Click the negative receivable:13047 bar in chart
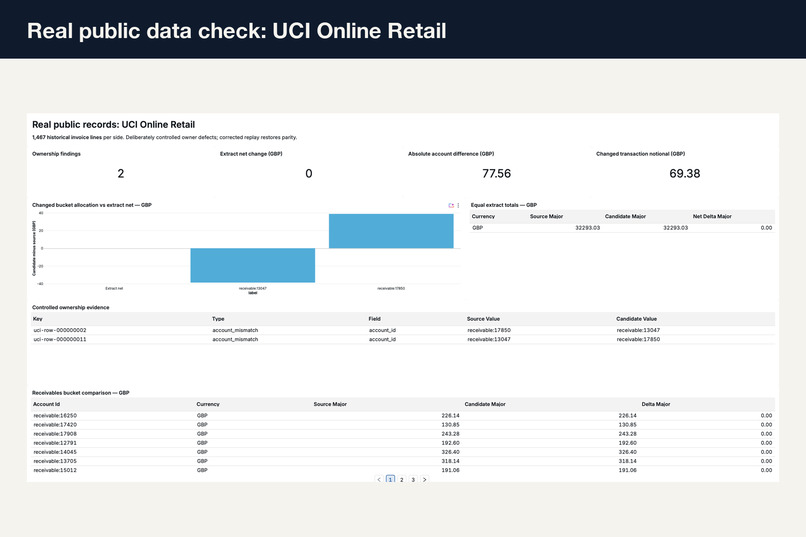This screenshot has width=806, height=537. (x=252, y=265)
